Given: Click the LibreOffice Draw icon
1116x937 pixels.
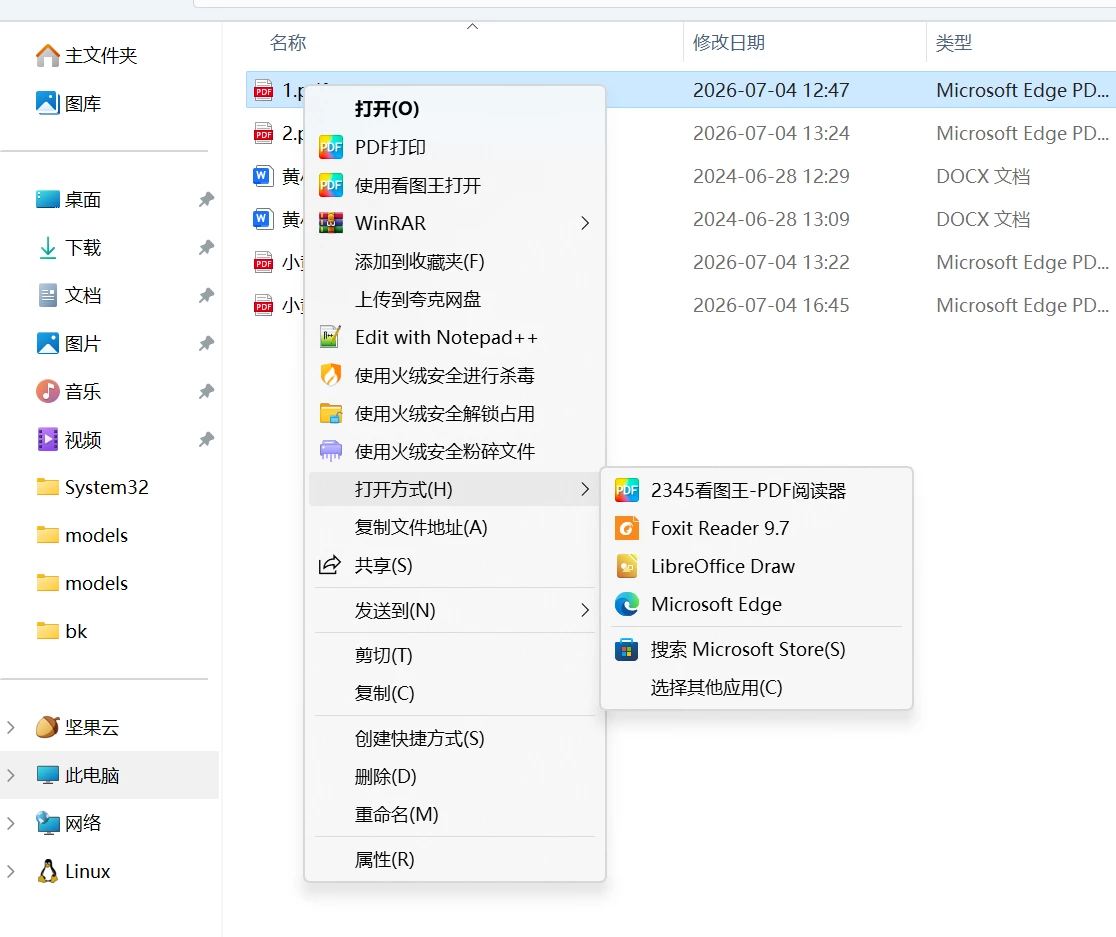Looking at the screenshot, I should [627, 566].
